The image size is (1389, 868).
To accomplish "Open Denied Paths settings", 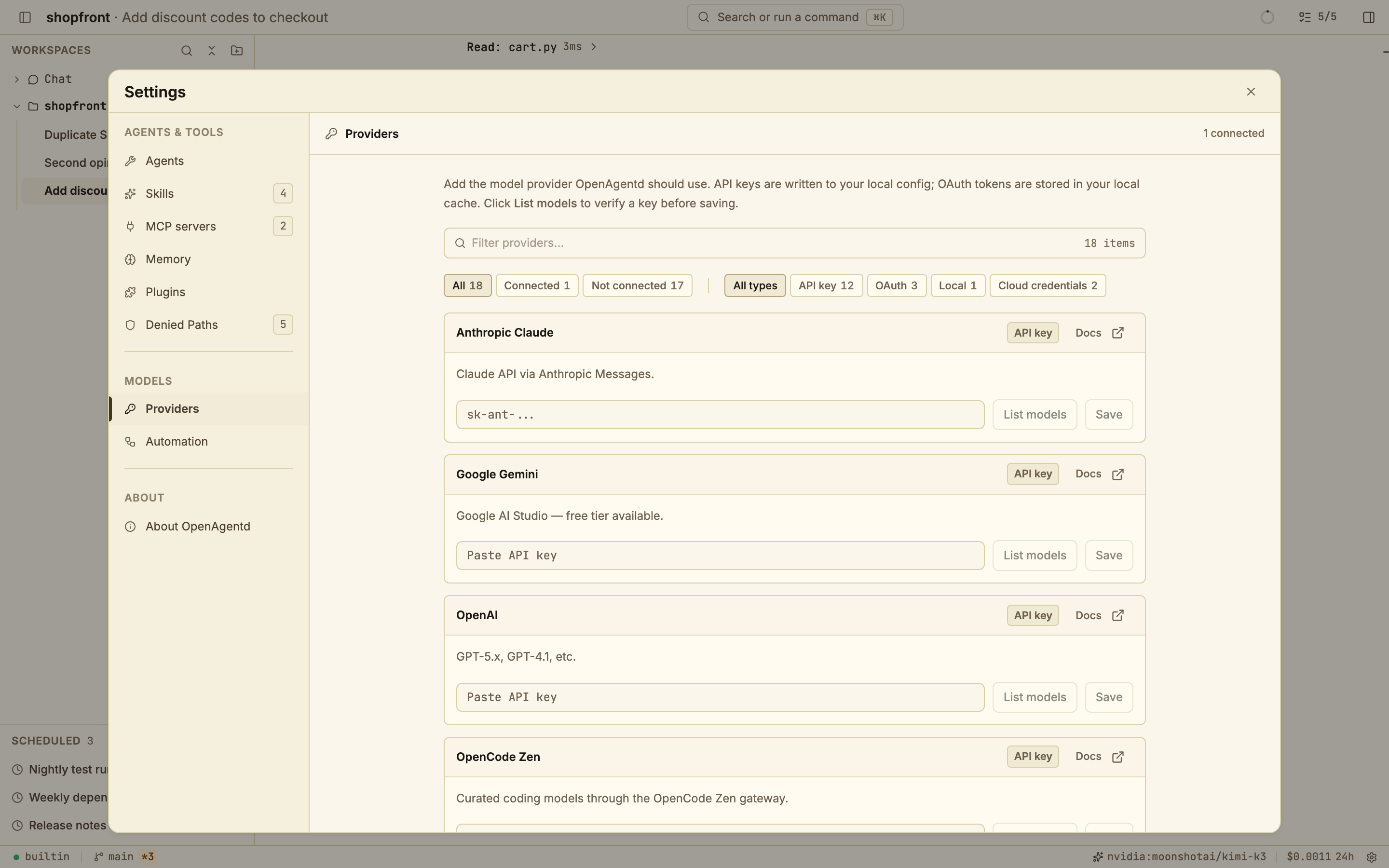I will pyautogui.click(x=208, y=325).
